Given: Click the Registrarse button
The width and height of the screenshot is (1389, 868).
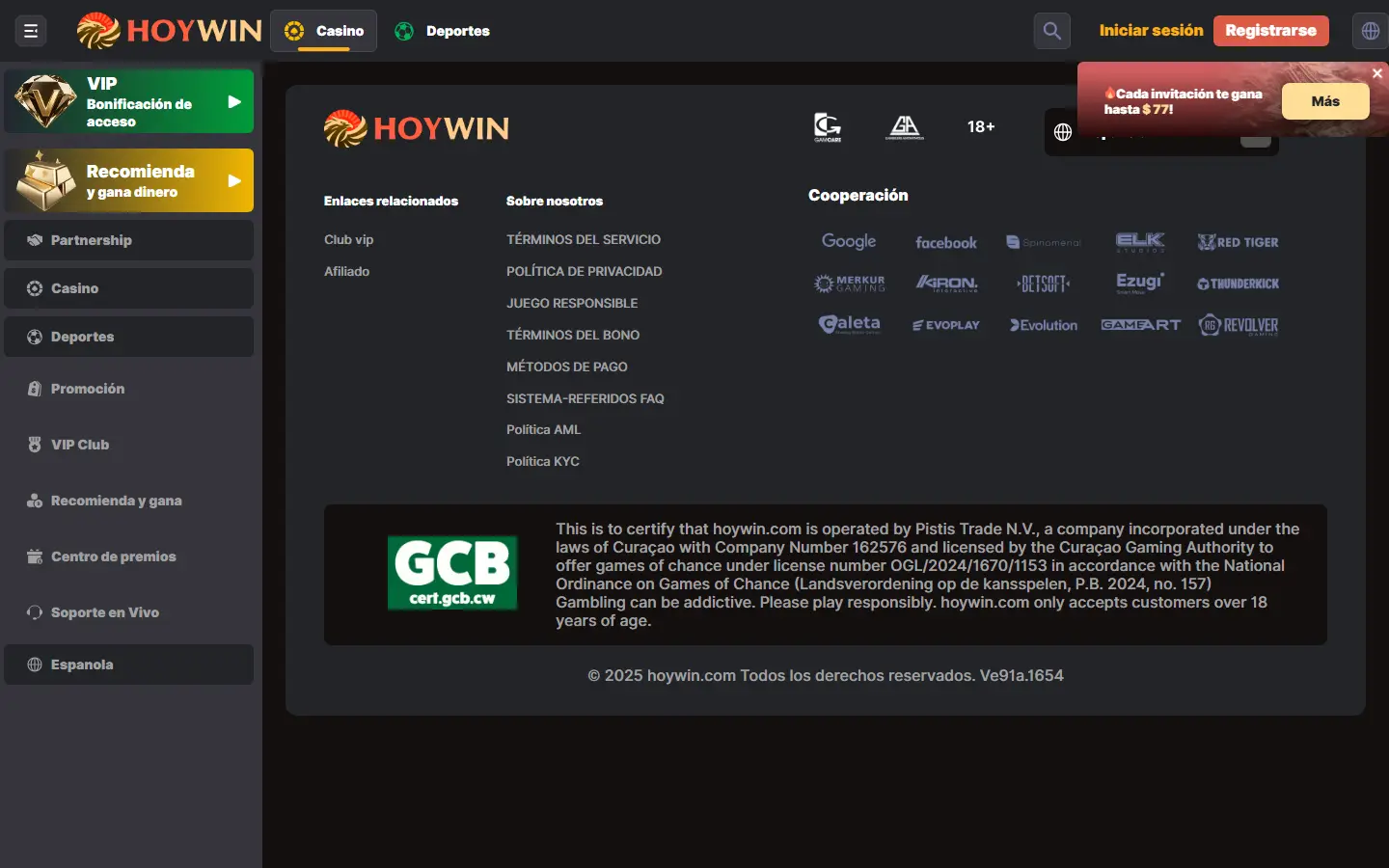Looking at the screenshot, I should point(1271,31).
